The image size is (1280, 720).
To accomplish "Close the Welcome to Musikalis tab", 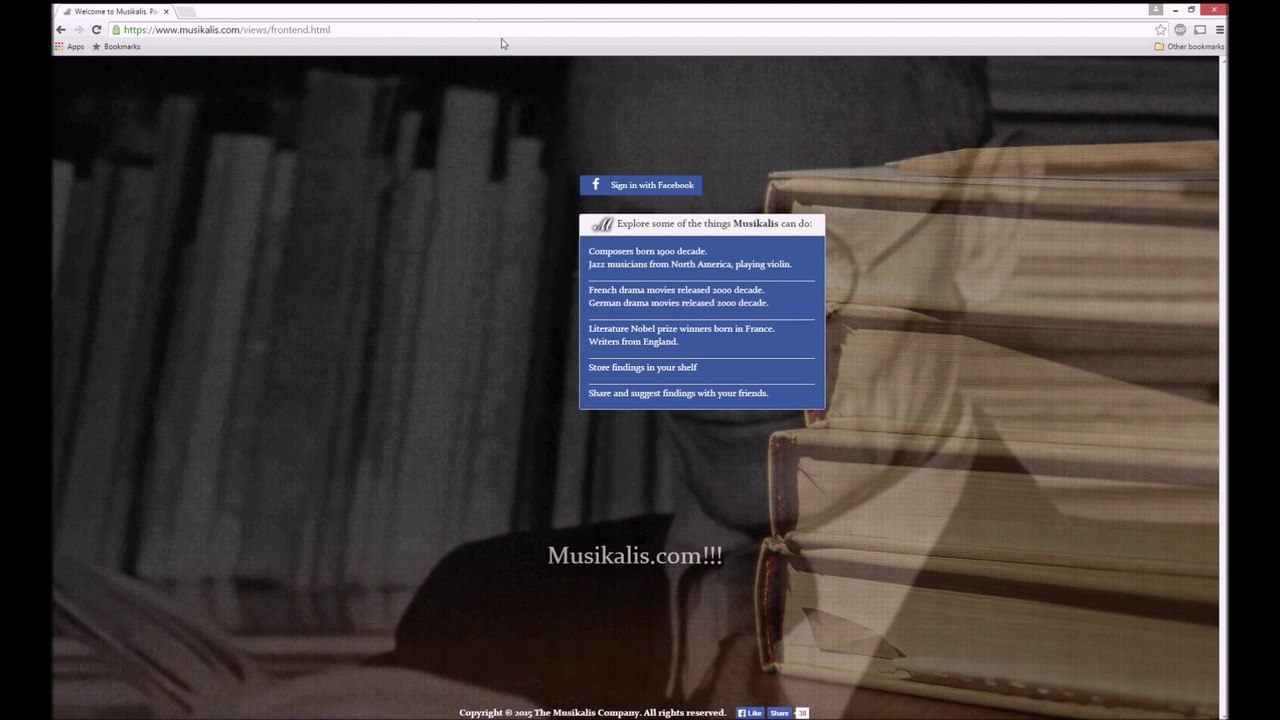I will coord(165,12).
